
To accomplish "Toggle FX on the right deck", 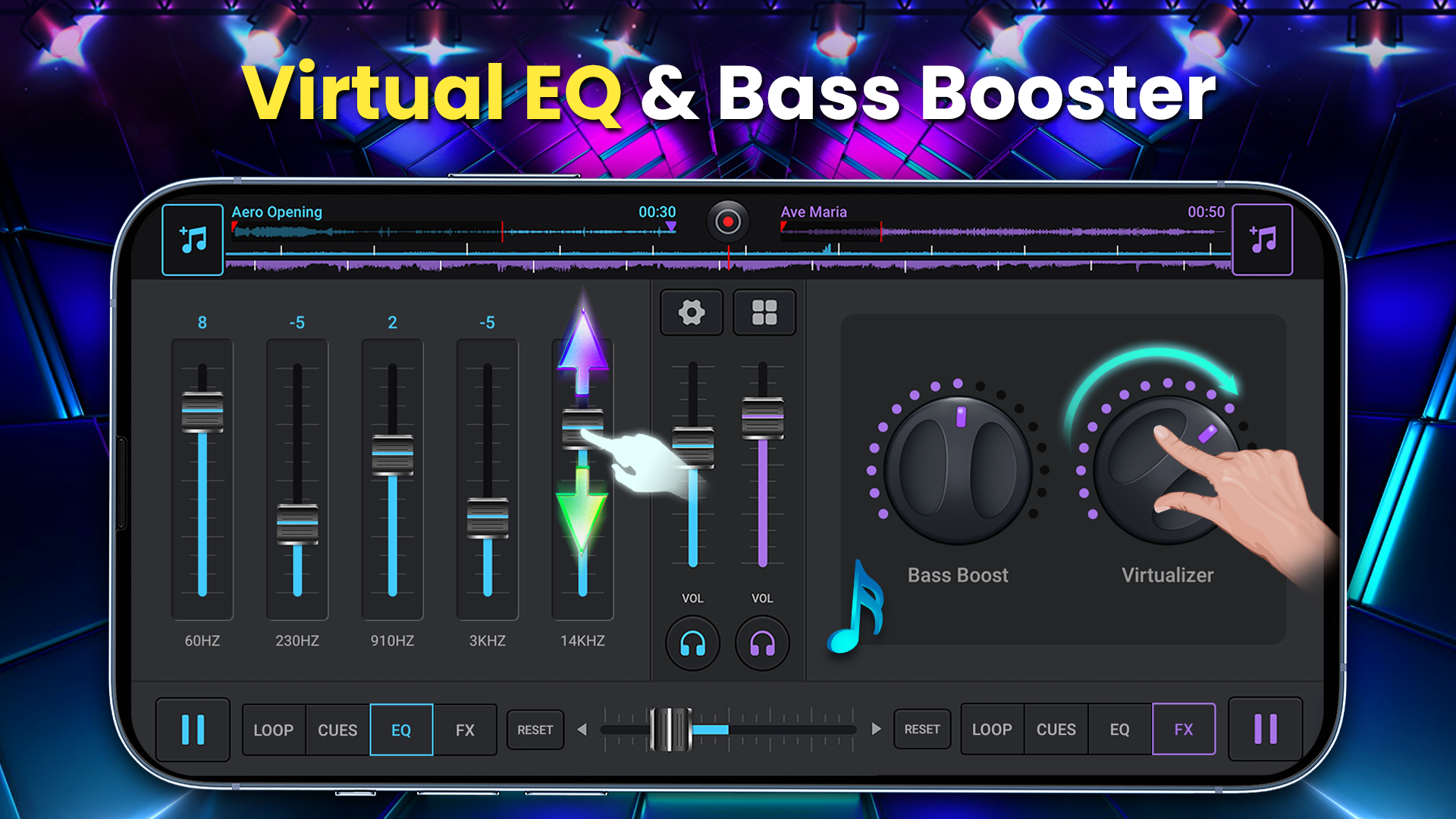I will click(x=1184, y=729).
